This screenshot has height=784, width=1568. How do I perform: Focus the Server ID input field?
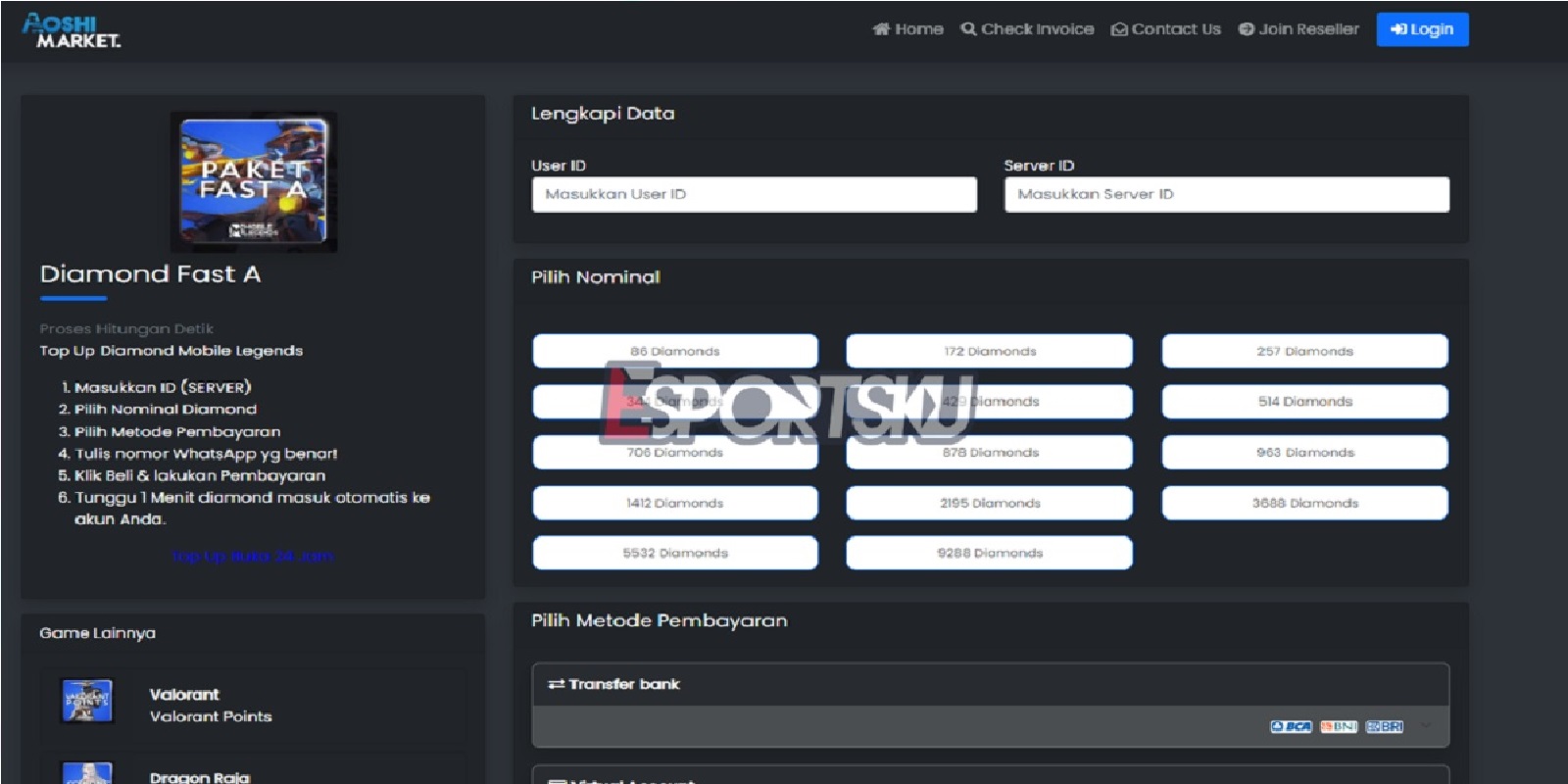tap(1226, 194)
